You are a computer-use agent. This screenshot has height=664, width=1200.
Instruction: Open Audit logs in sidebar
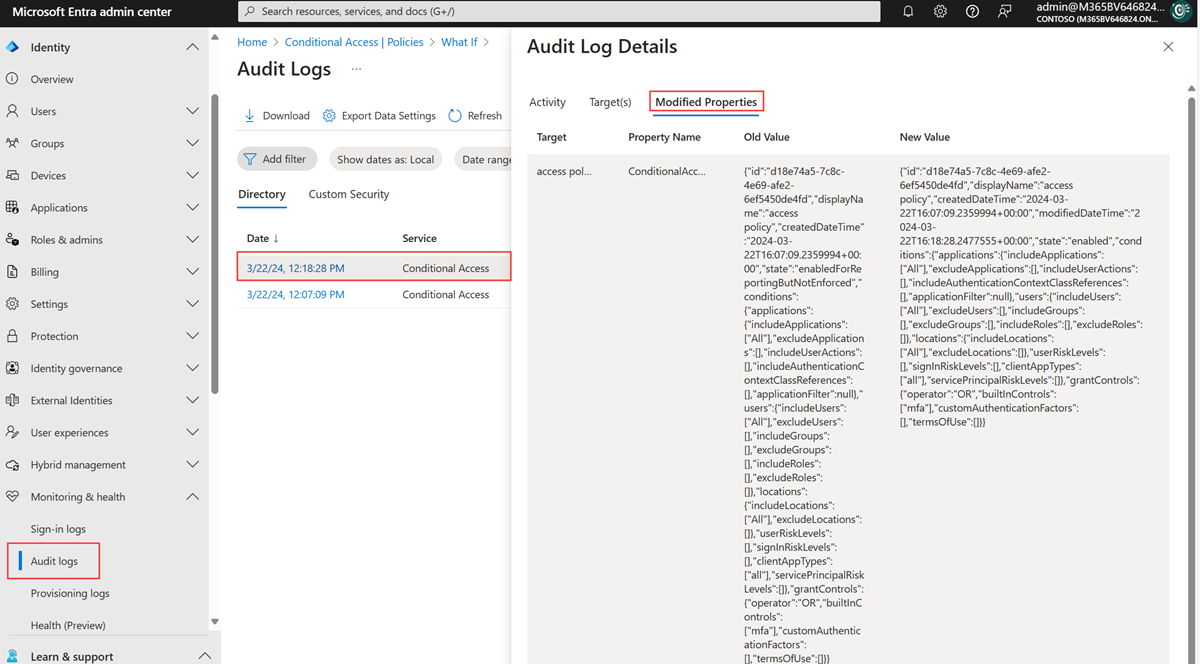(x=54, y=561)
